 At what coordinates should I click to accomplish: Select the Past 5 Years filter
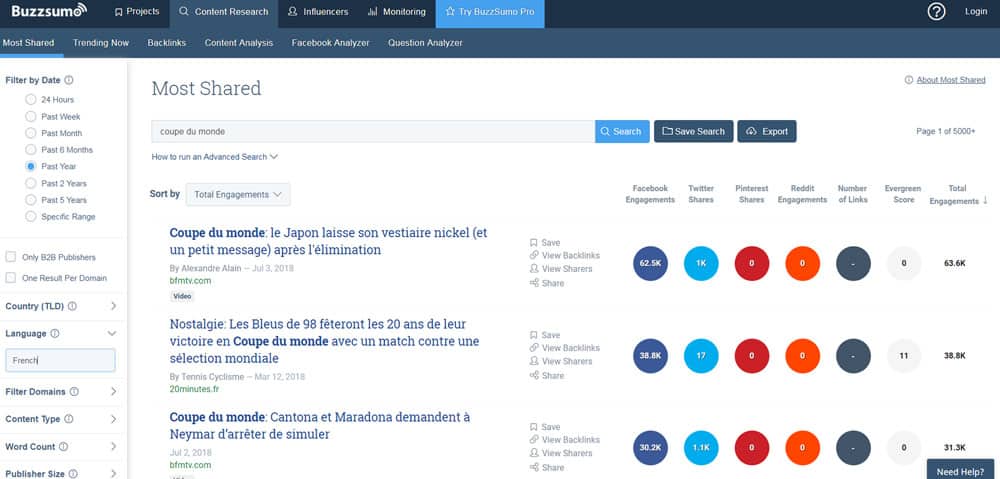tap(31, 200)
